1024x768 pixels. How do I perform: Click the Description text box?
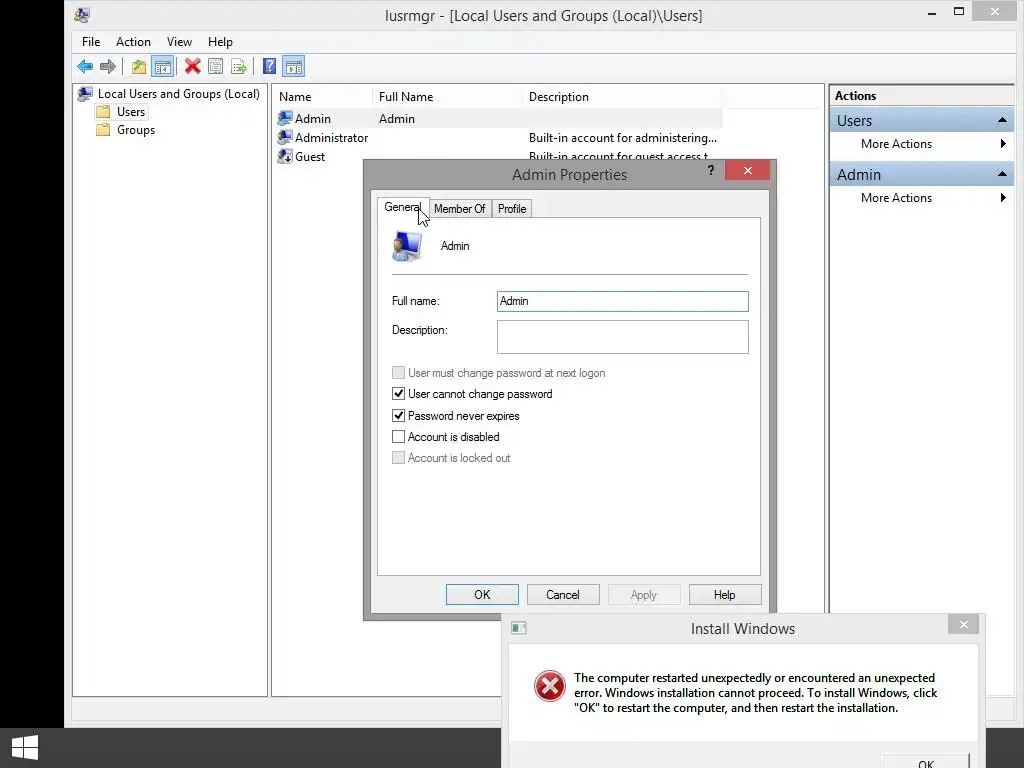pos(622,336)
